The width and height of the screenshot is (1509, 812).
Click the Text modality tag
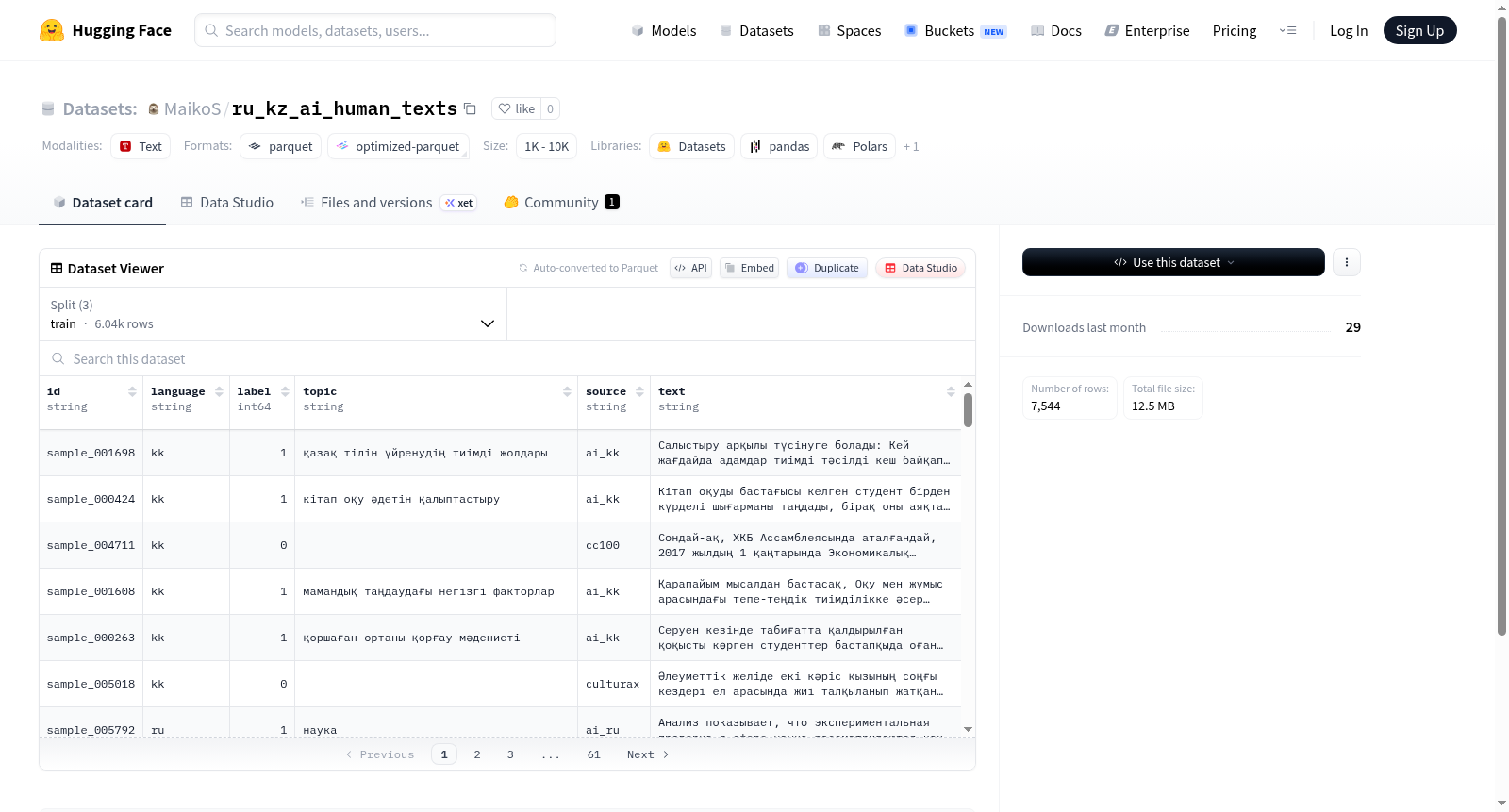(x=141, y=146)
